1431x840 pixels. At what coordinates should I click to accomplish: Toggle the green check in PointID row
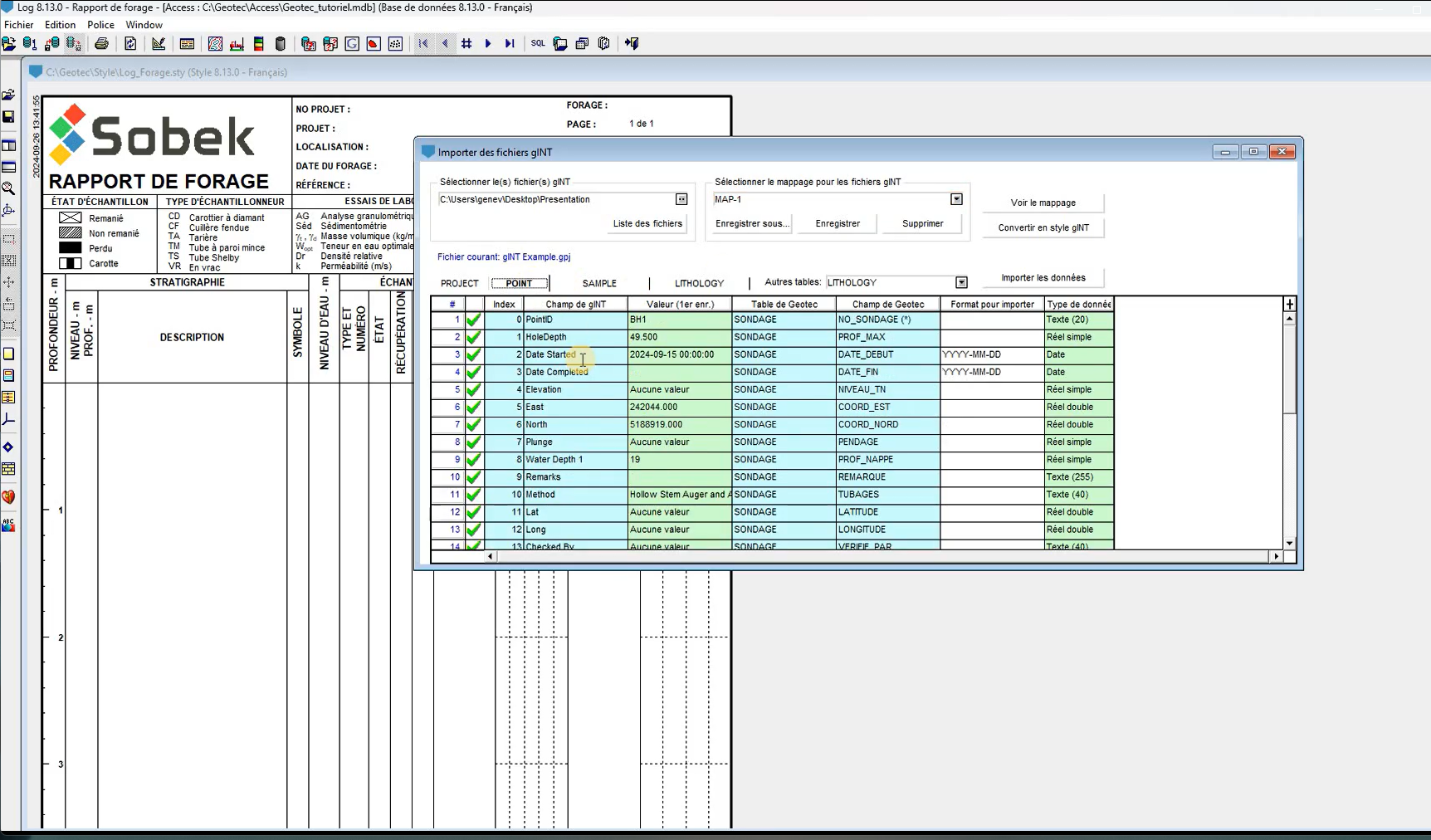coord(474,320)
